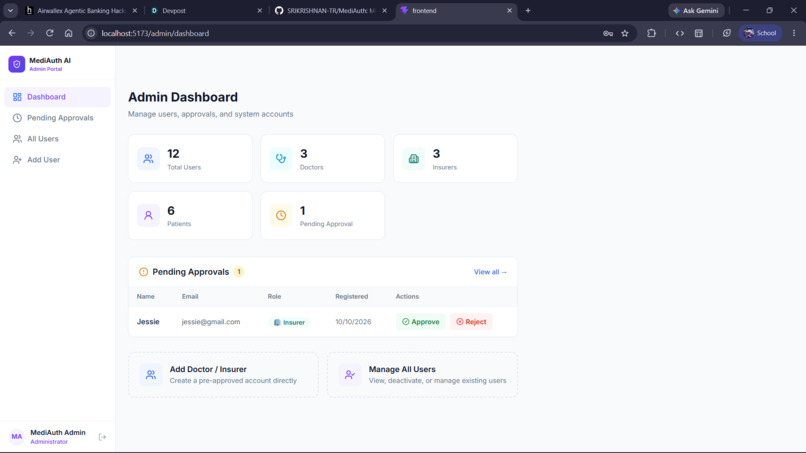Click the browser back arrow

point(12,33)
